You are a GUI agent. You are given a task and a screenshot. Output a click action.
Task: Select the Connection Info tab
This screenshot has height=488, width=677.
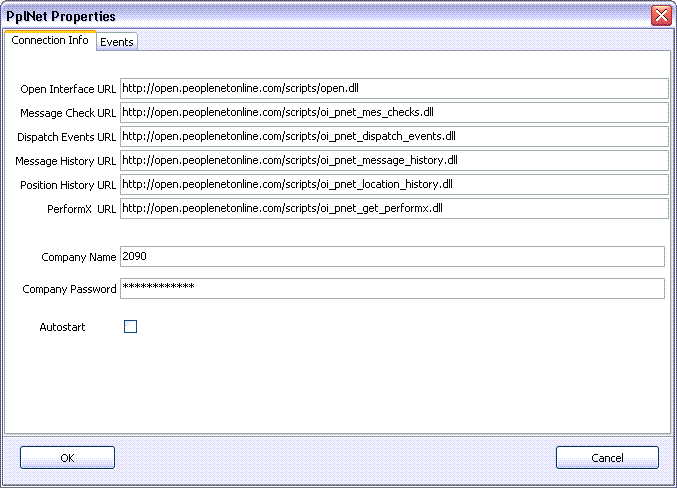coord(50,40)
